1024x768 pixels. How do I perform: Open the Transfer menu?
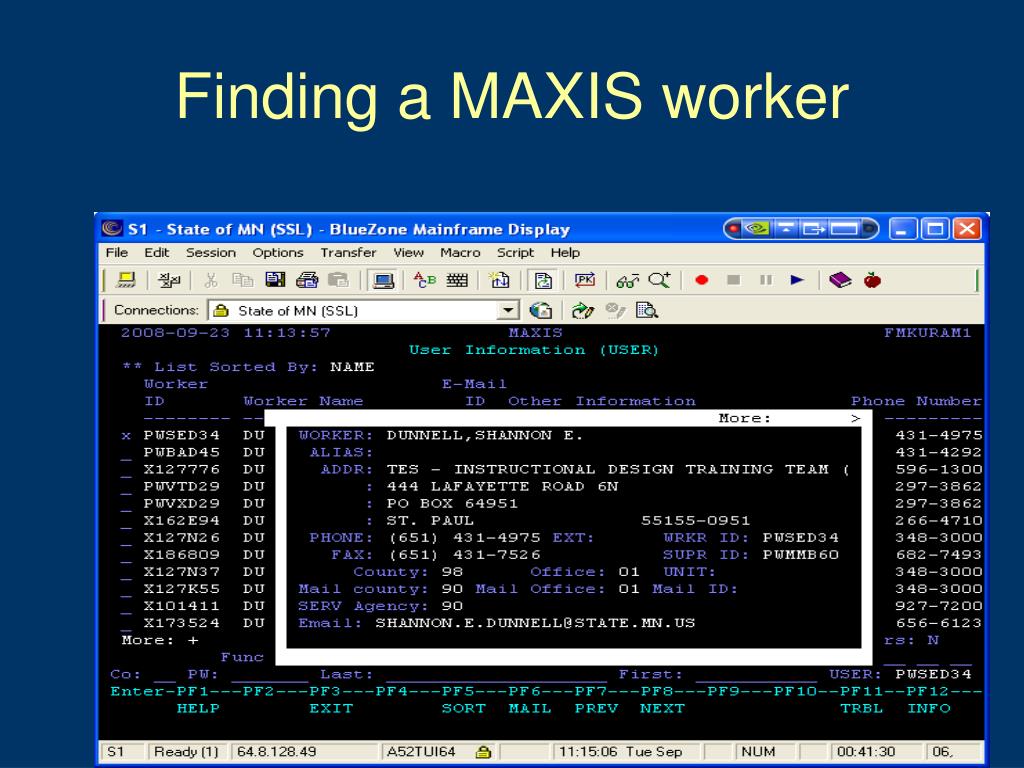[x=348, y=253]
